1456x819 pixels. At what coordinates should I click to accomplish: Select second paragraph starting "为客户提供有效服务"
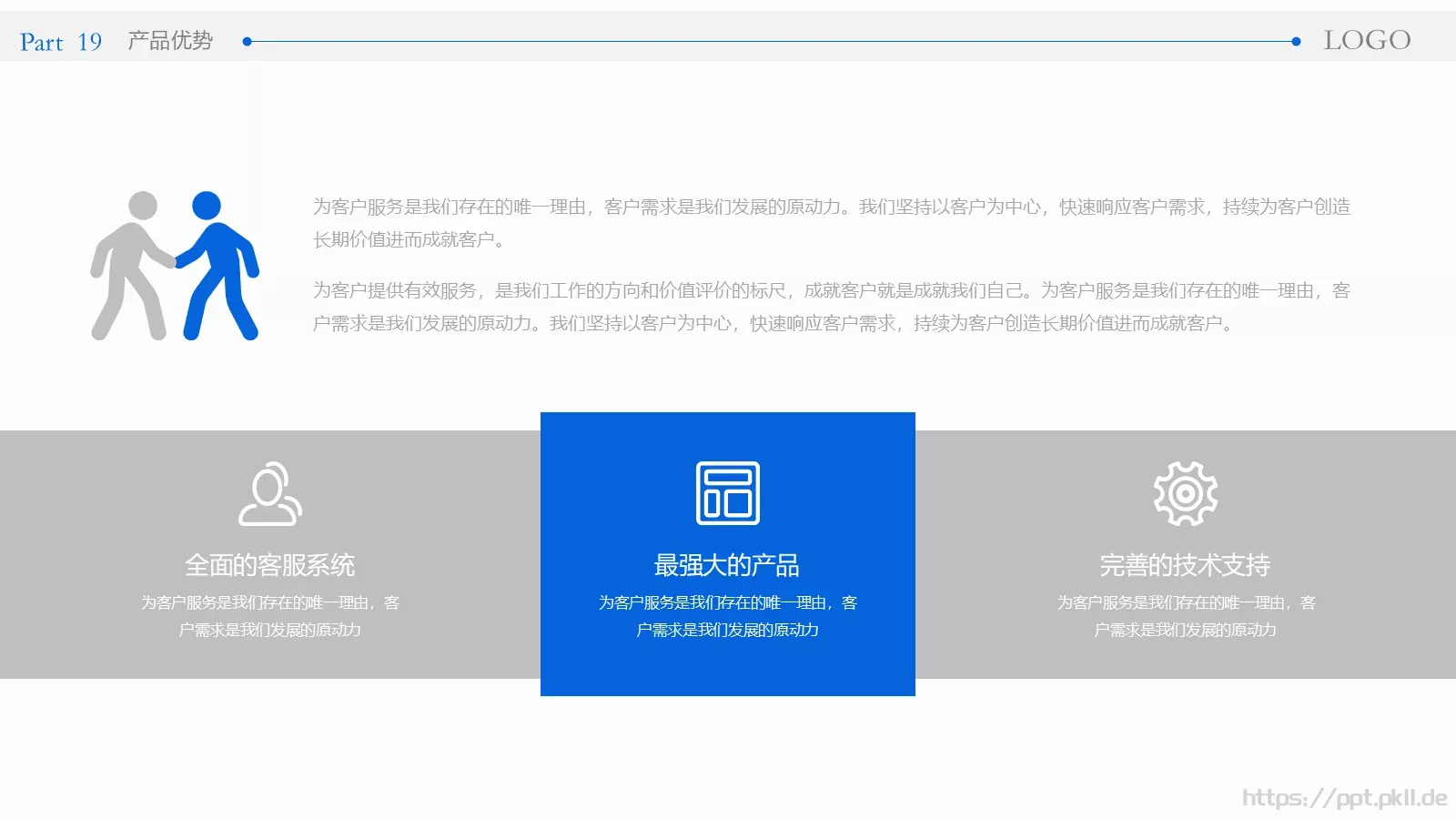[831, 307]
